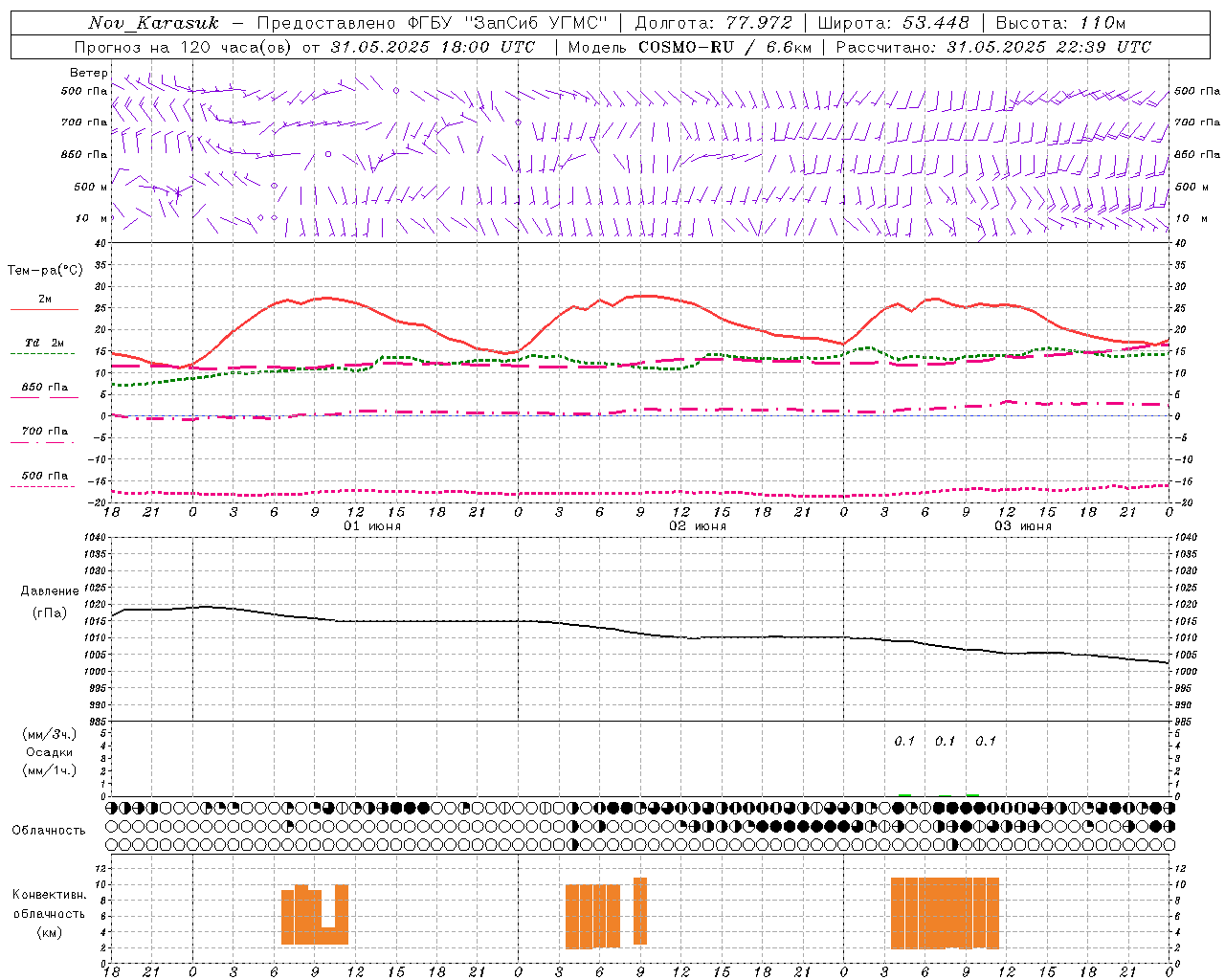
Task: Click the Nov_Karasuk station title
Action: pyautogui.click(x=153, y=23)
